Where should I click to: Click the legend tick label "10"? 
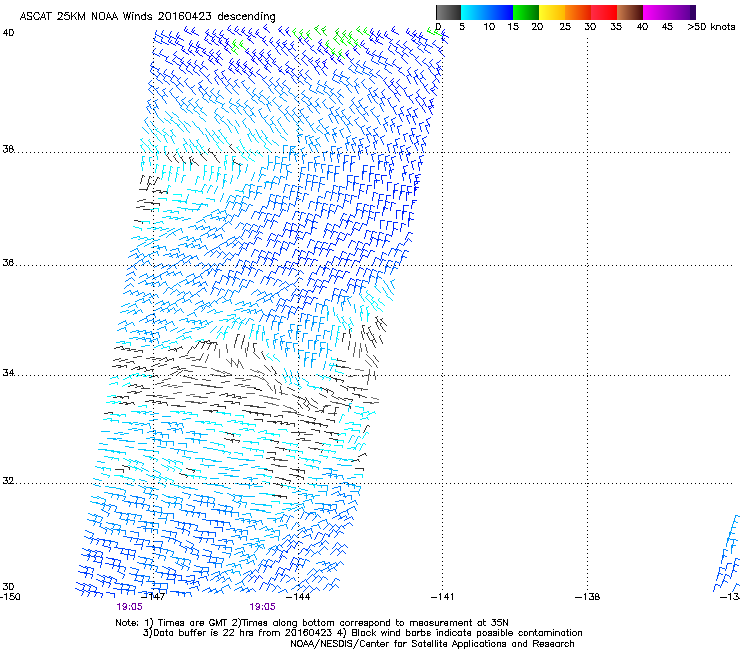(x=489, y=27)
